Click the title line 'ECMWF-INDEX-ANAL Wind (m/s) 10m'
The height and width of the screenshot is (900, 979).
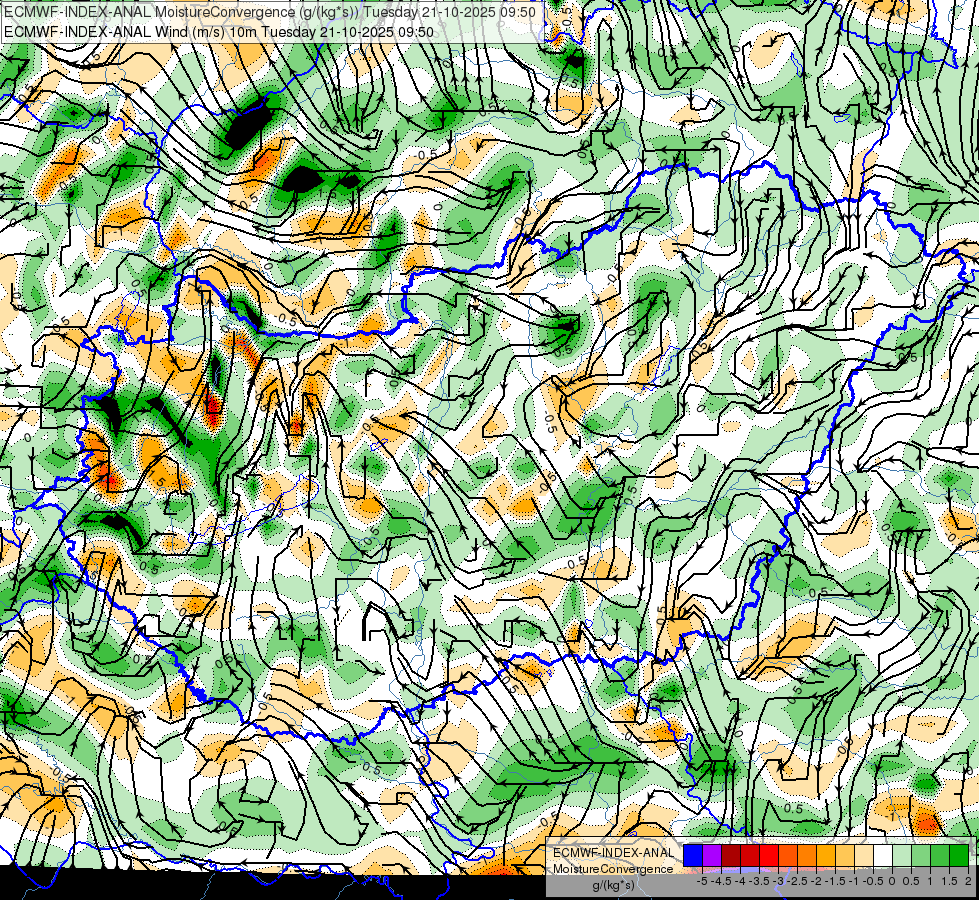point(129,32)
